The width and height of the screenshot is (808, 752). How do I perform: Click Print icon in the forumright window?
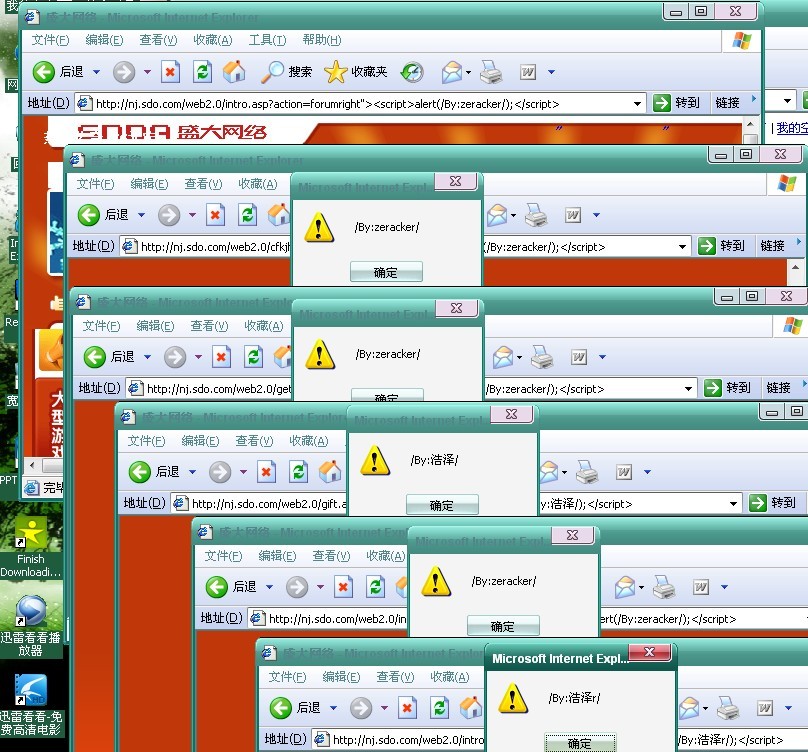(491, 72)
